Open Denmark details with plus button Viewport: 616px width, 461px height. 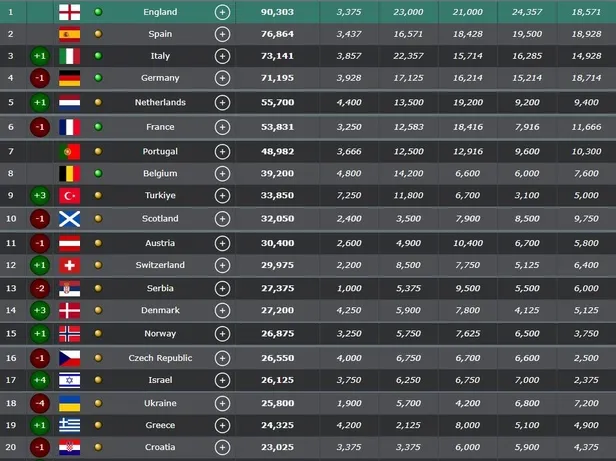coord(222,311)
